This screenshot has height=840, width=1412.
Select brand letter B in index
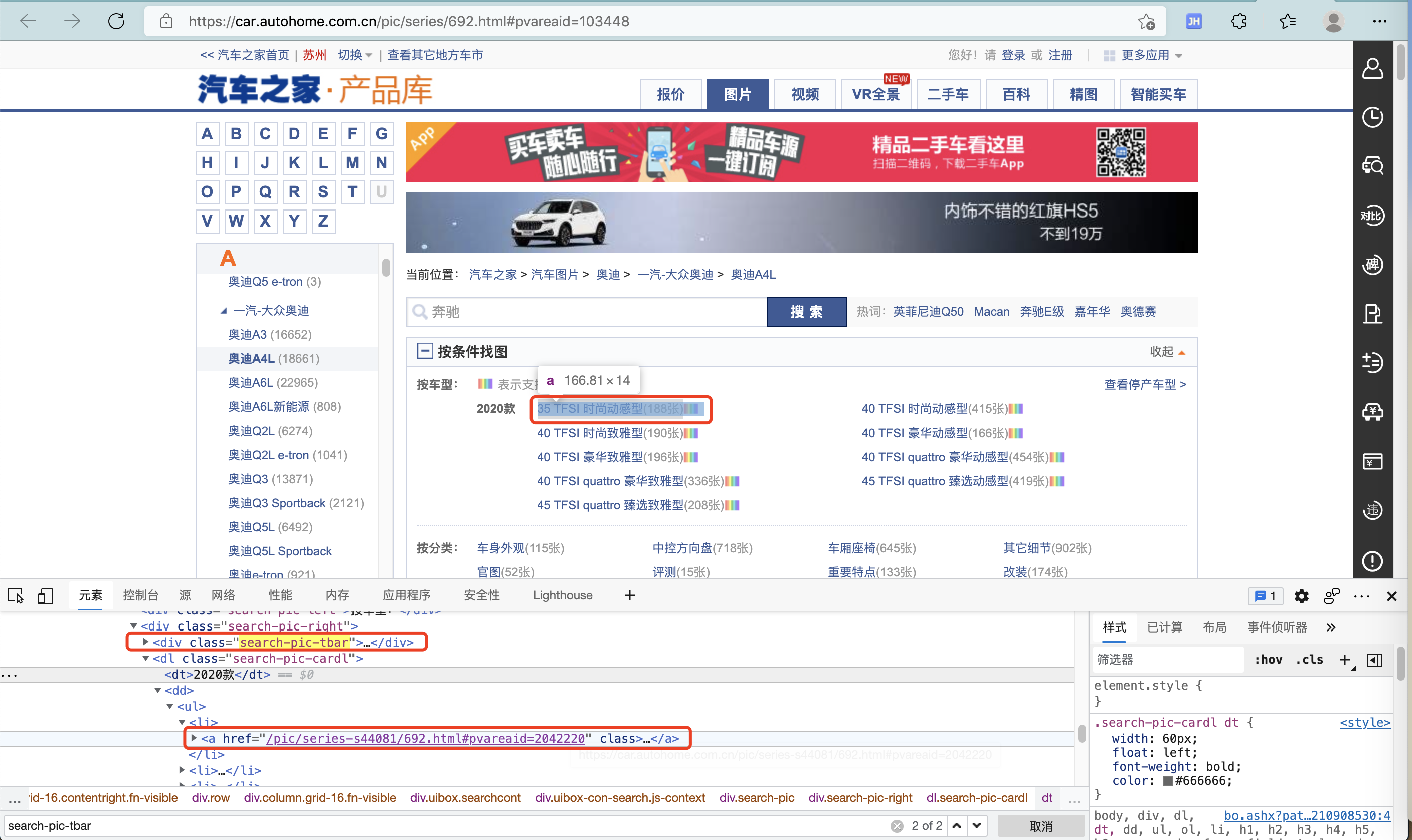tap(236, 134)
